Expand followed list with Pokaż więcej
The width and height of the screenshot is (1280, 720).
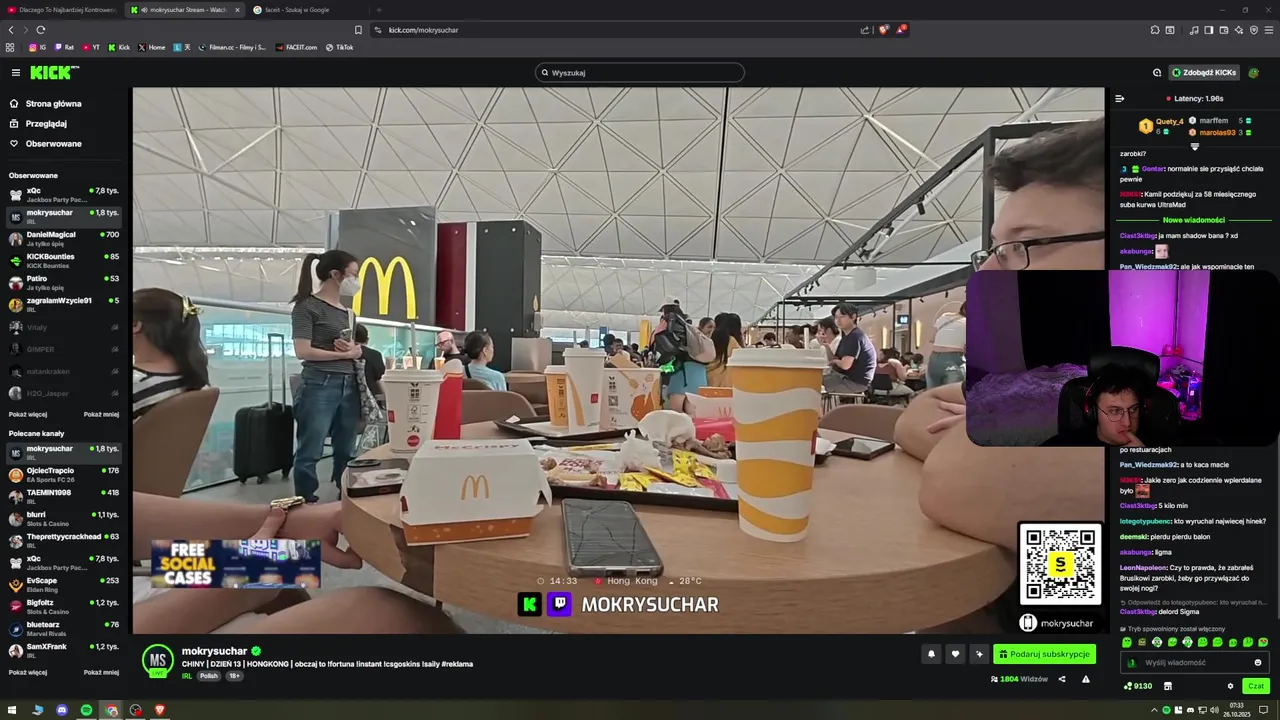point(28,414)
